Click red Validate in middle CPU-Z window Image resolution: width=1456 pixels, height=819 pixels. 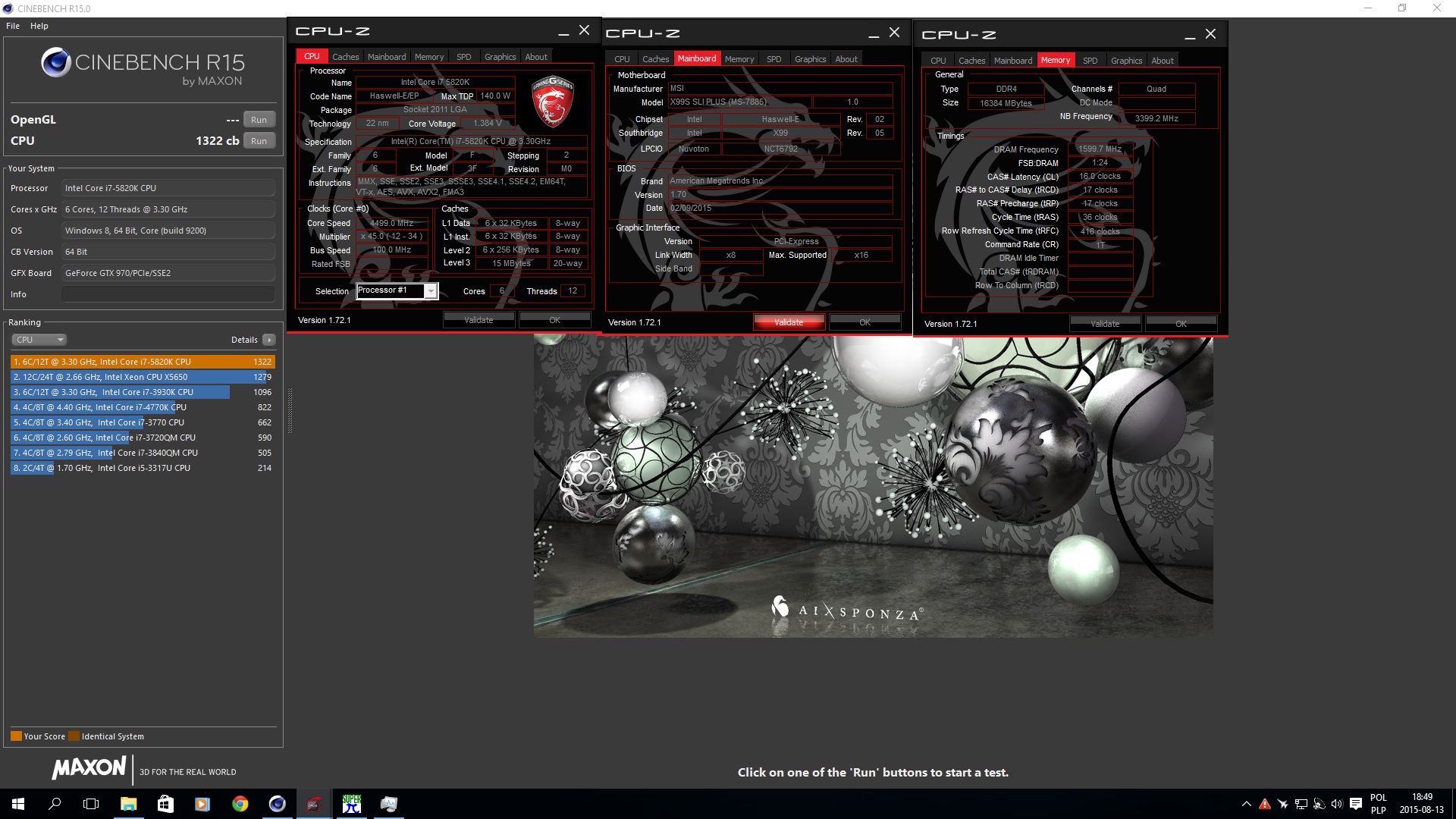coord(789,322)
